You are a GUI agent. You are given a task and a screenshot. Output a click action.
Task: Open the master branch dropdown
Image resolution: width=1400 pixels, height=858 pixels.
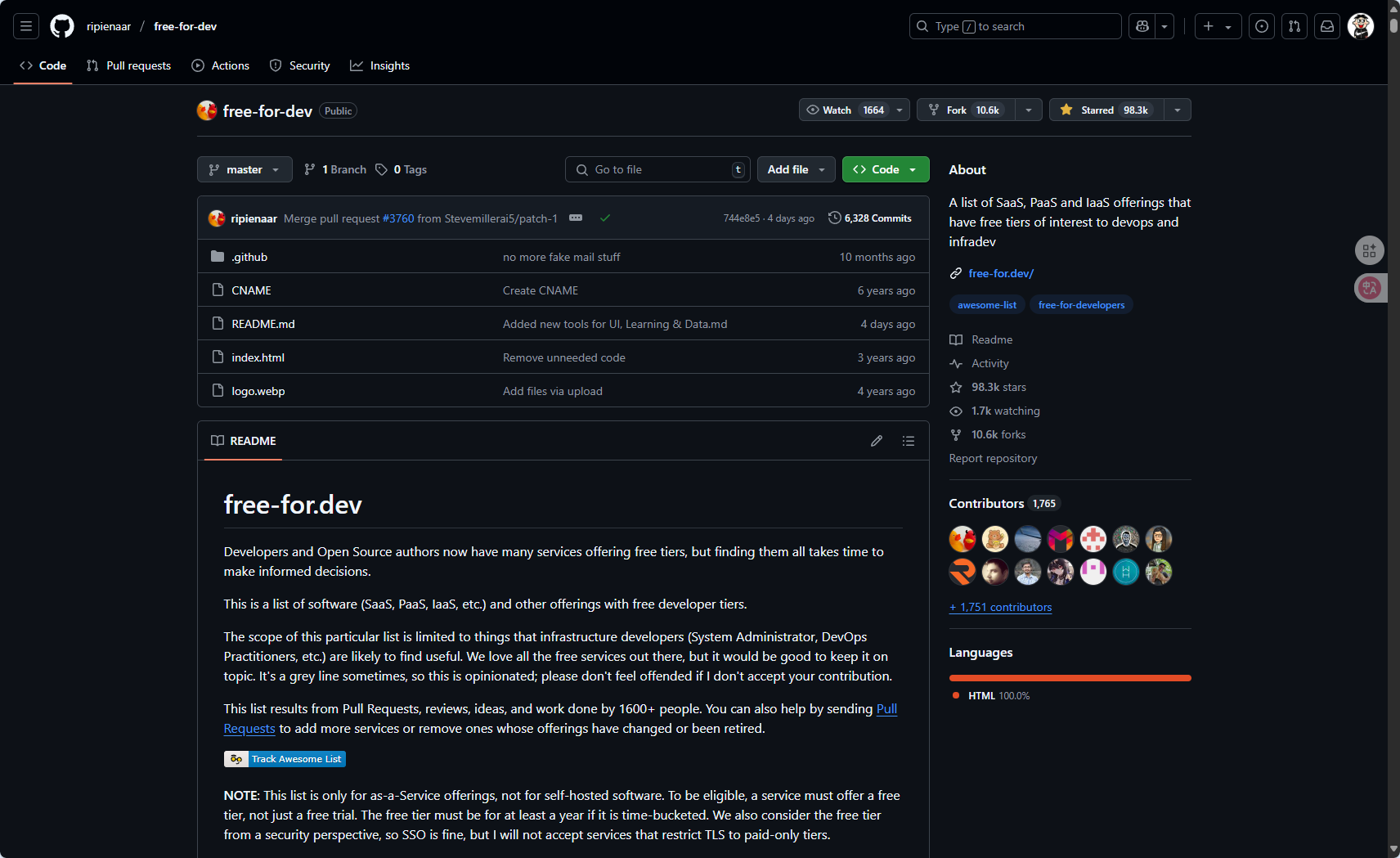[245, 169]
